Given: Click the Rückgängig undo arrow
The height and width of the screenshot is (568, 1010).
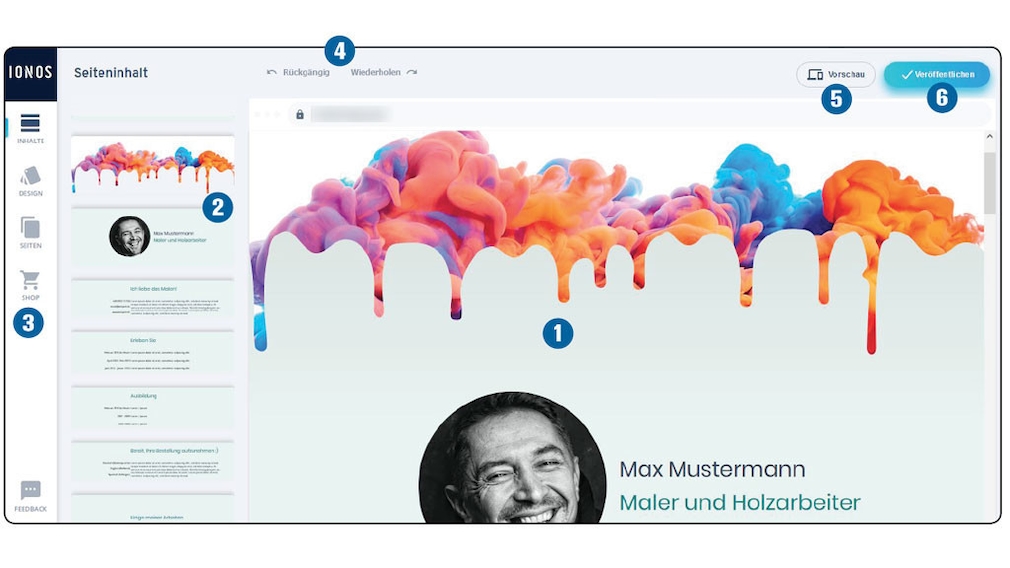Looking at the screenshot, I should point(272,73).
